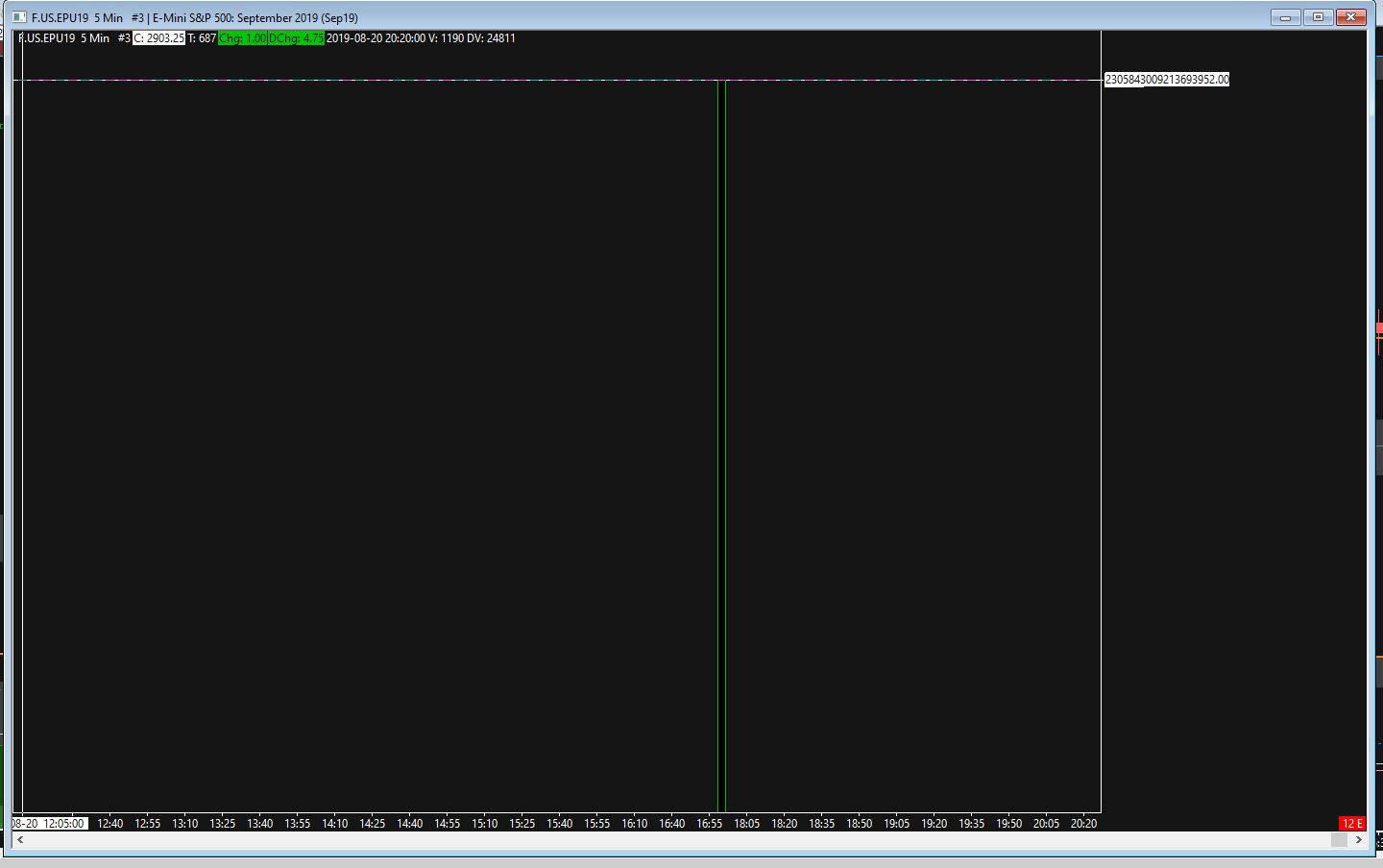
Task: Click the 15:40 time axis label
Action: pyautogui.click(x=560, y=824)
